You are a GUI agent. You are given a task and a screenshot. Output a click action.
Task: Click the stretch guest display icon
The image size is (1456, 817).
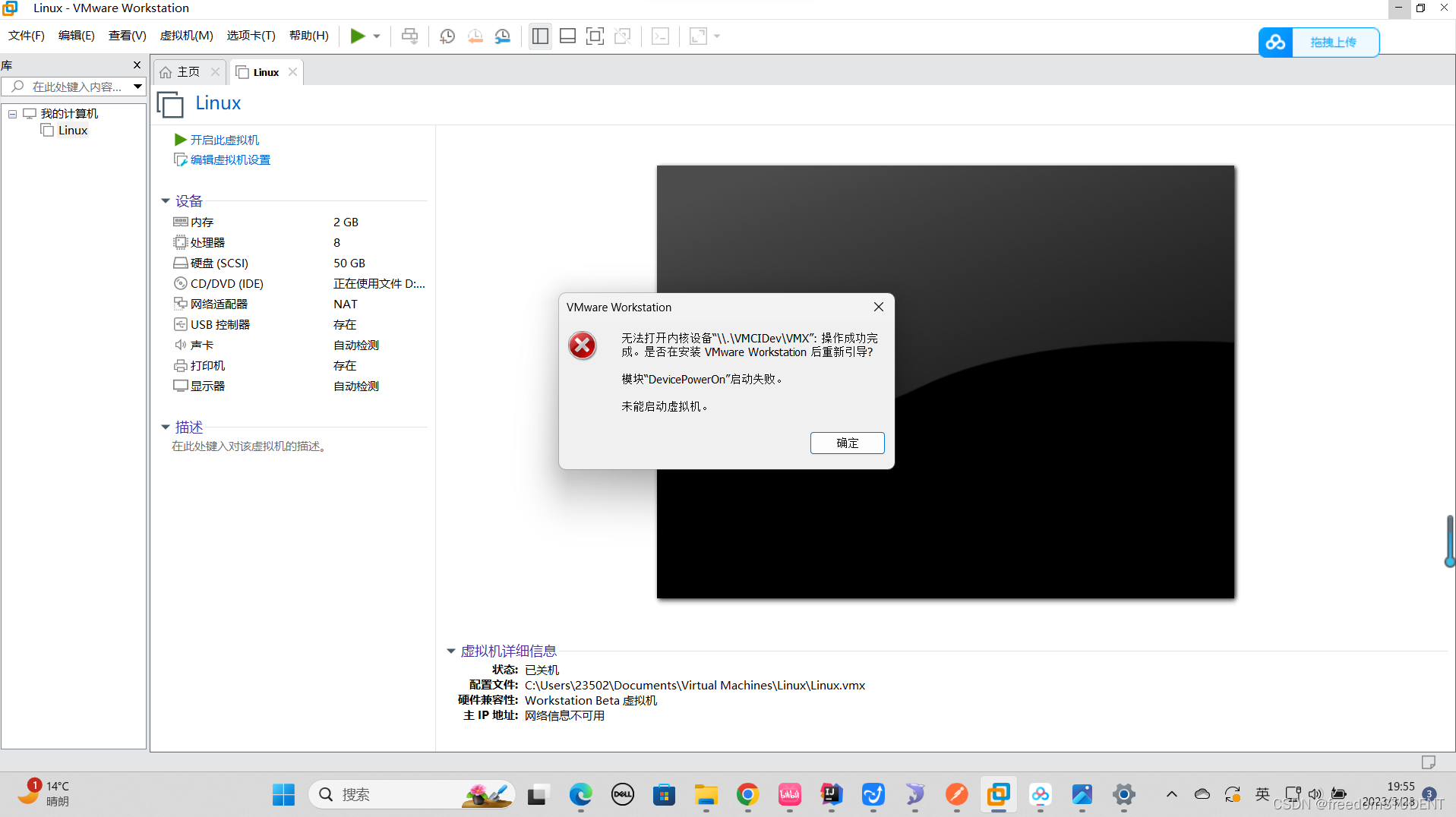[x=698, y=36]
